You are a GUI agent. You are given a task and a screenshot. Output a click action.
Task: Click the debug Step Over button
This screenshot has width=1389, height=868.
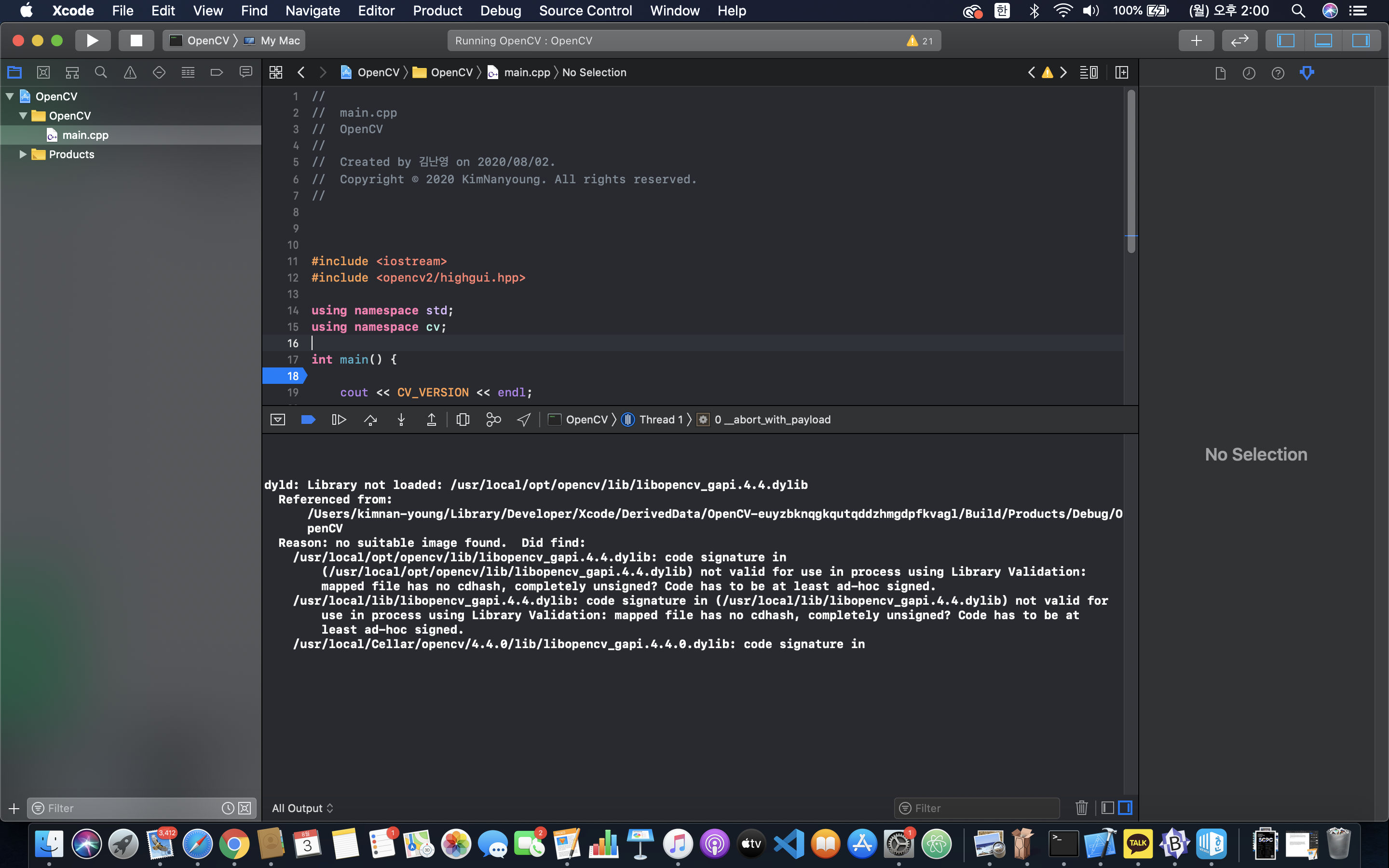[x=370, y=420]
